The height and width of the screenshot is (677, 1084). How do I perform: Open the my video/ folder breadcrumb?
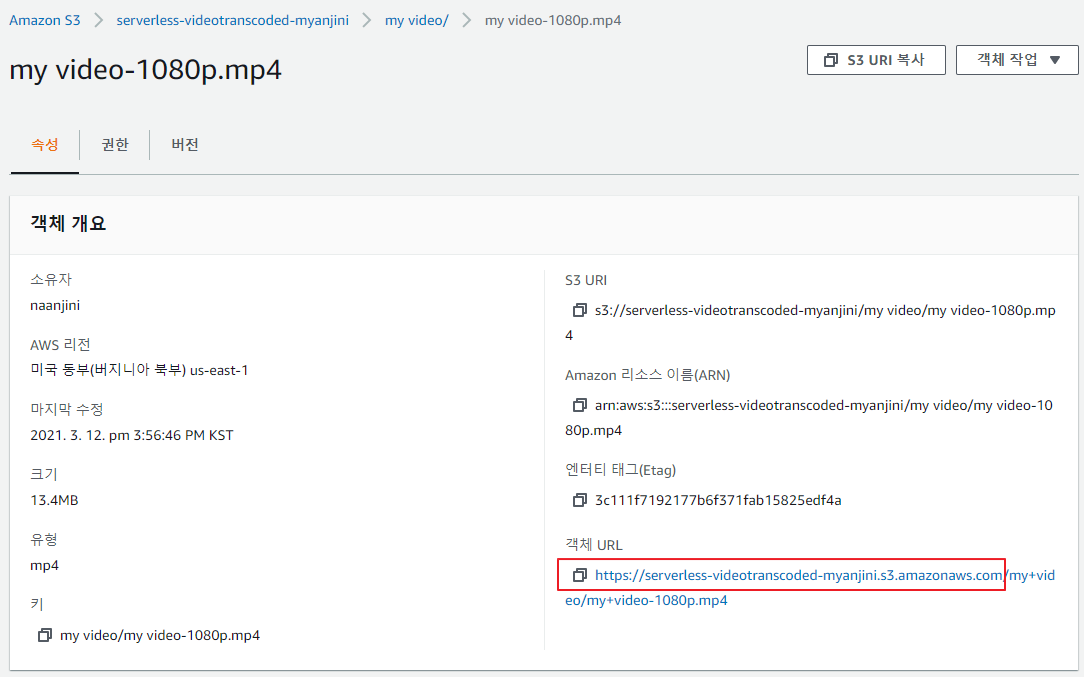416,20
